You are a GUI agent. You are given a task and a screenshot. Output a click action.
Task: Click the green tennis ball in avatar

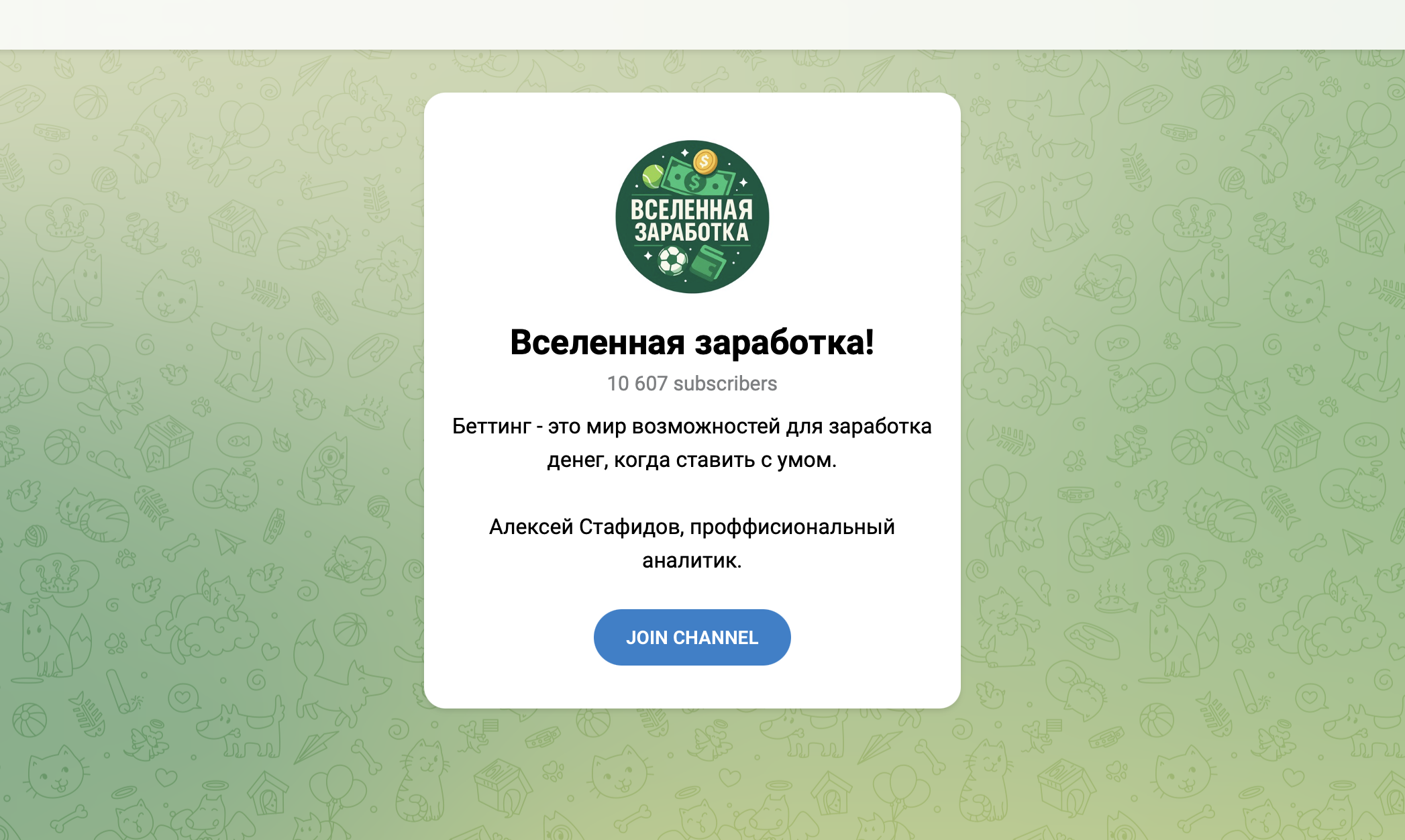[x=652, y=176]
